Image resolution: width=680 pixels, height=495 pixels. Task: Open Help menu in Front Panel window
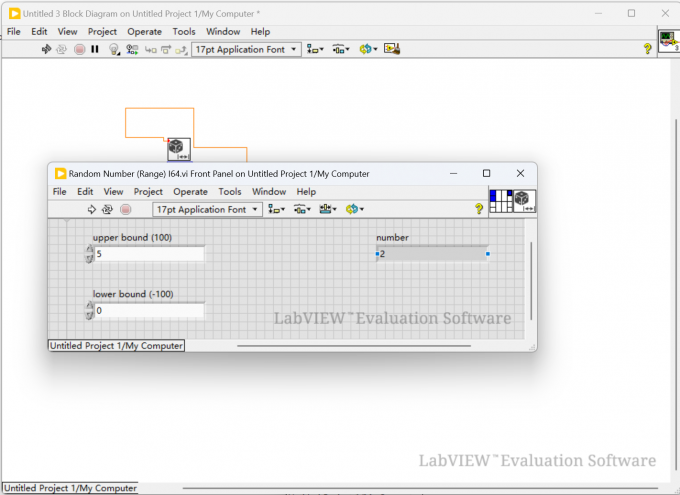point(306,192)
